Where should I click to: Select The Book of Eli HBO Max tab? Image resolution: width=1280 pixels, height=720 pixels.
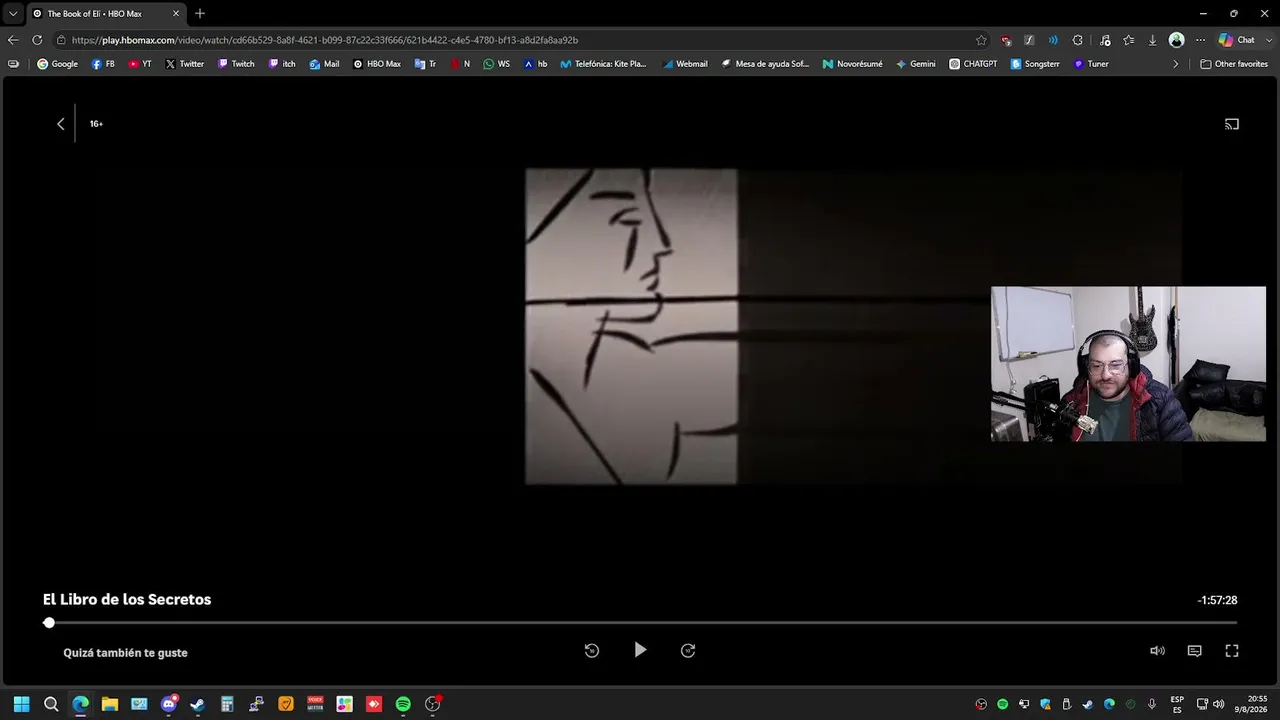tap(105, 14)
